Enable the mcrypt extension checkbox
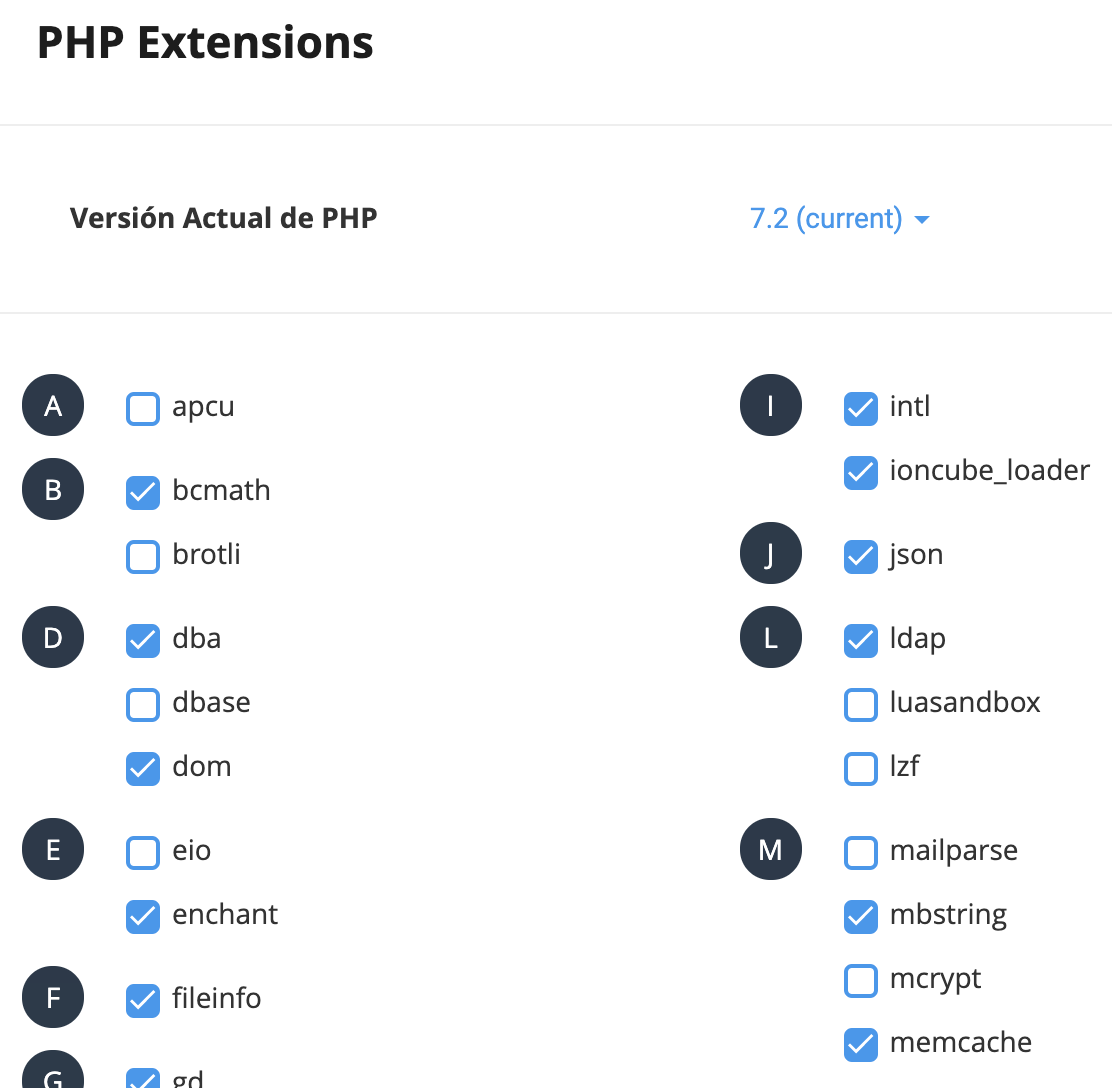 861,980
